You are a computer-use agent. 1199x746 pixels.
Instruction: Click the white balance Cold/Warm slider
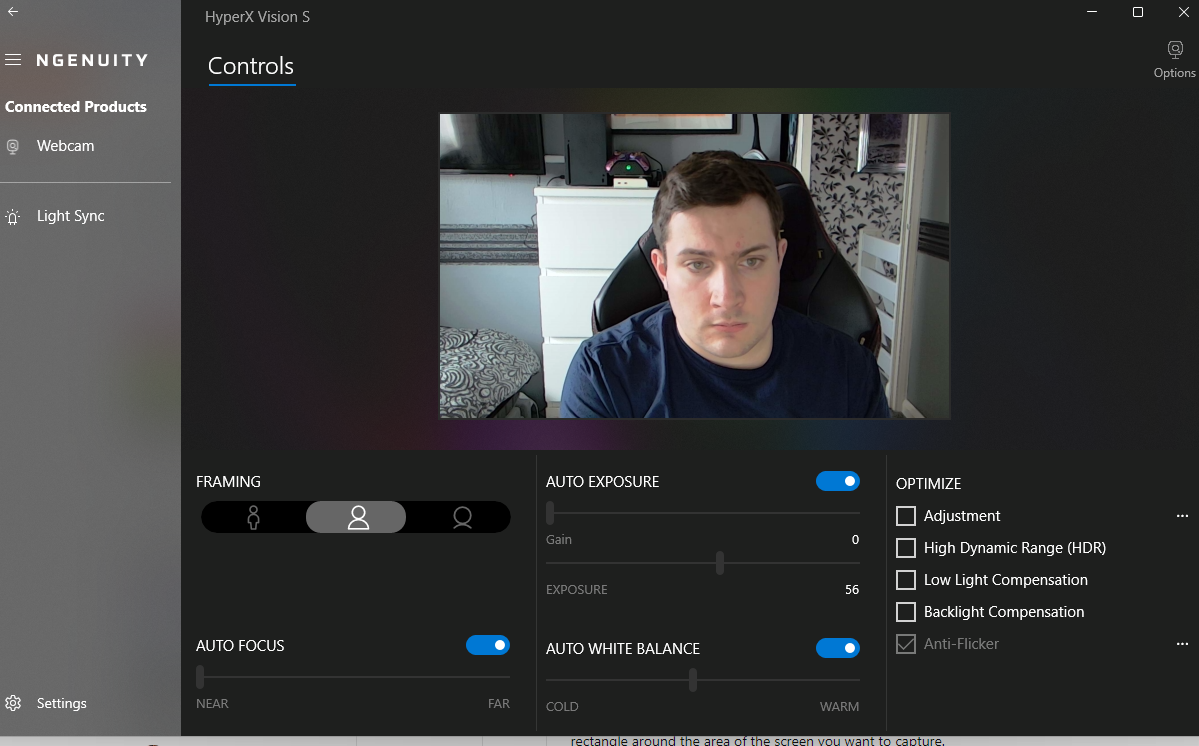(x=703, y=680)
